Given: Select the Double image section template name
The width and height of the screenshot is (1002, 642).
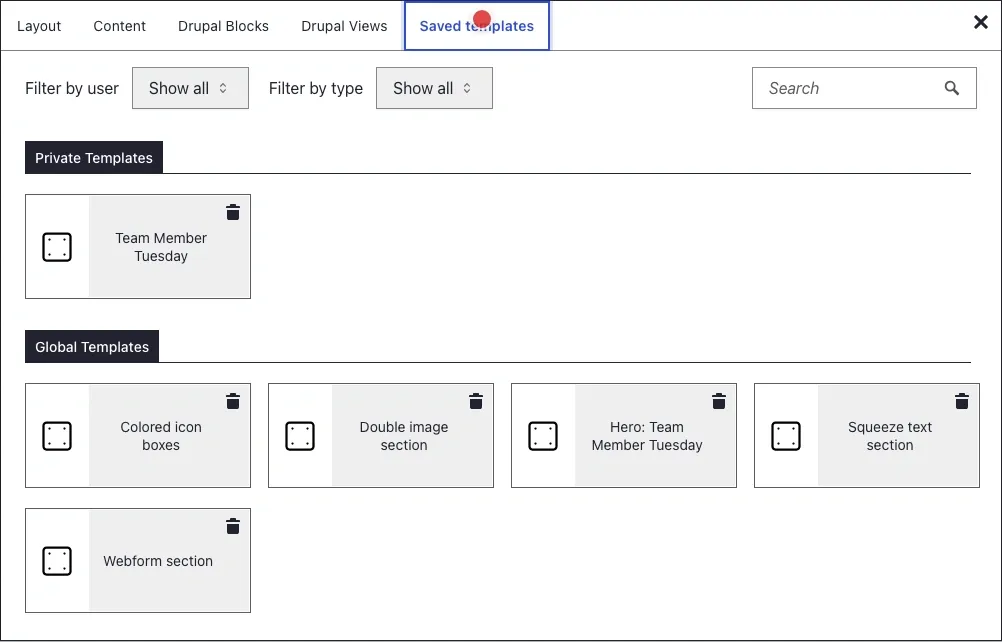Looking at the screenshot, I should tap(404, 436).
